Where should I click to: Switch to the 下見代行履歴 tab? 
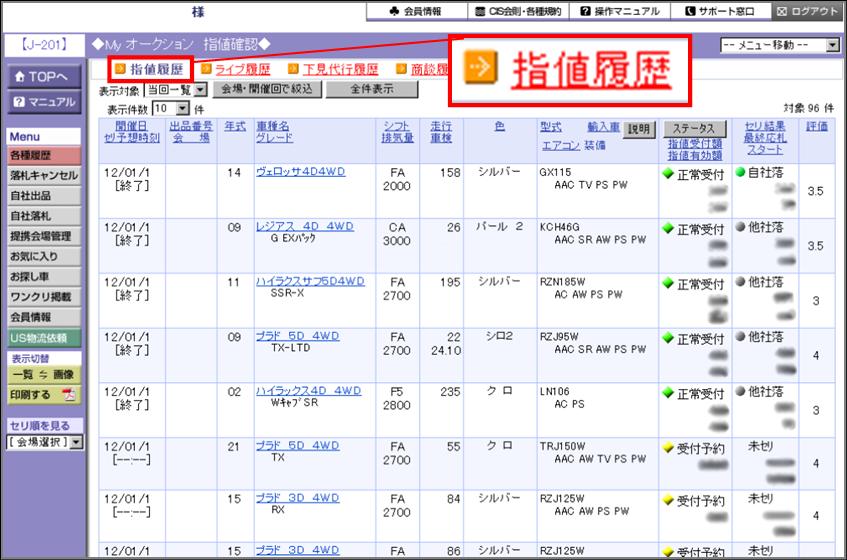tap(340, 69)
